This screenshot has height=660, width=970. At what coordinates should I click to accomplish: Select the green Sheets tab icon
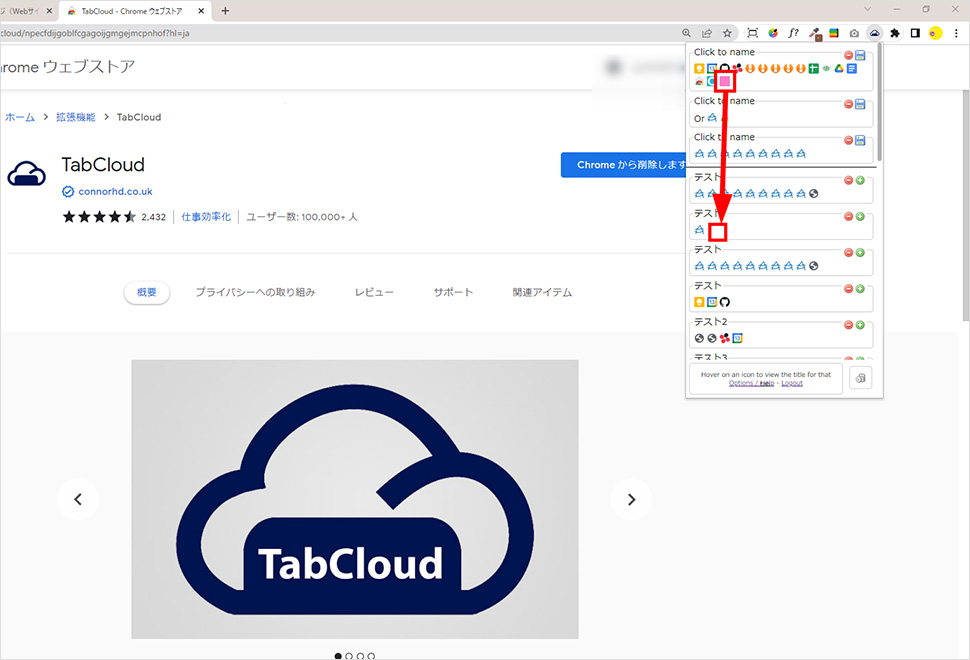tap(813, 68)
